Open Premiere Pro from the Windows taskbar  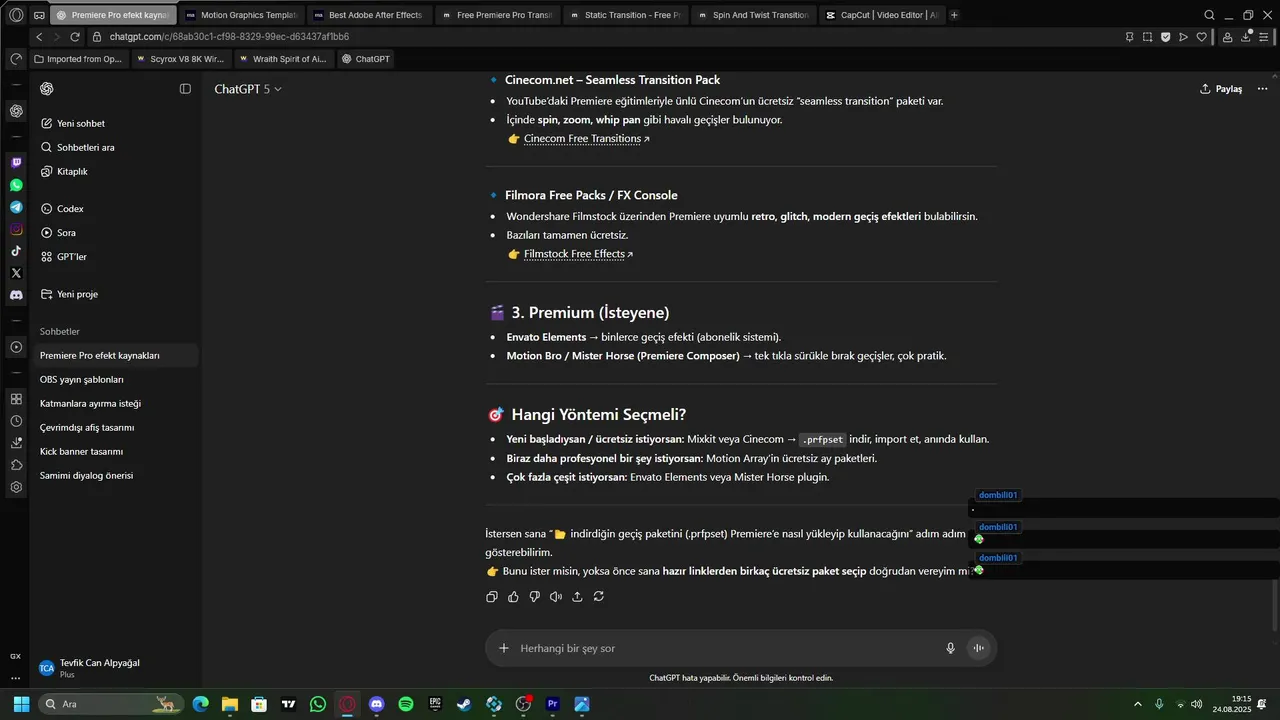552,704
